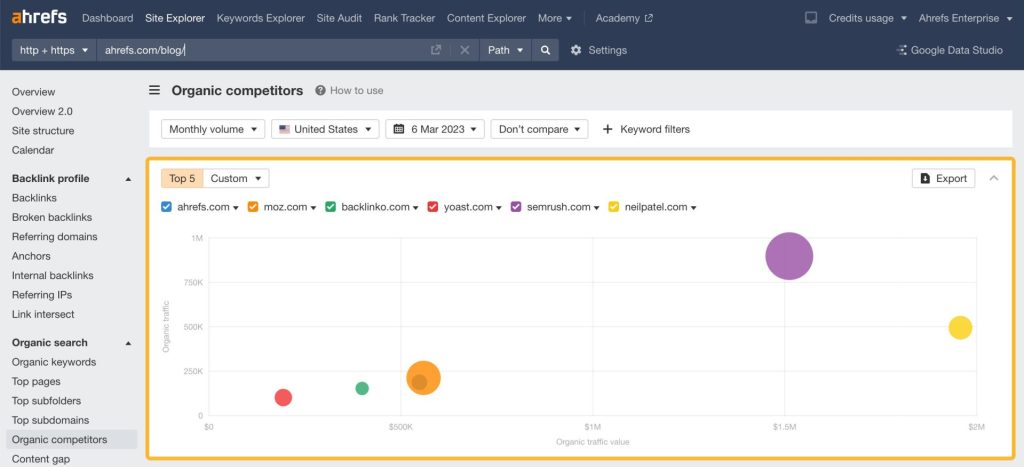The width and height of the screenshot is (1024, 467).
Task: Click the Keyword filters button
Action: point(646,129)
